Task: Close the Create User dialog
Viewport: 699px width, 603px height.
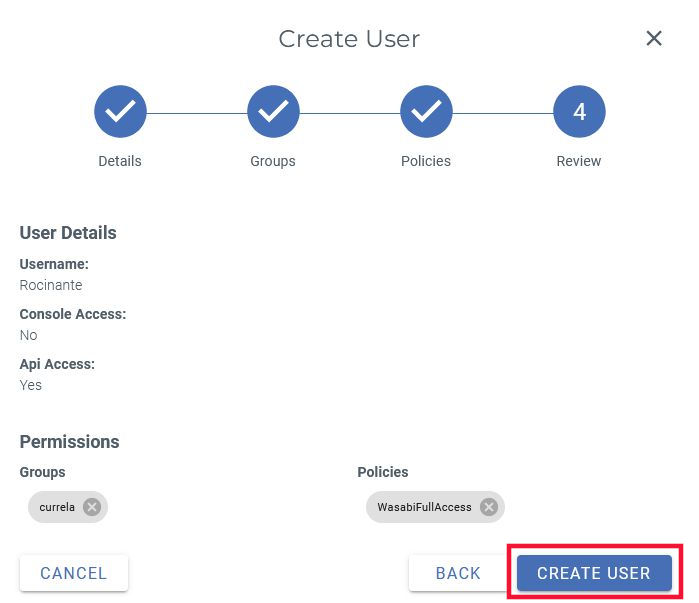Action: click(654, 38)
